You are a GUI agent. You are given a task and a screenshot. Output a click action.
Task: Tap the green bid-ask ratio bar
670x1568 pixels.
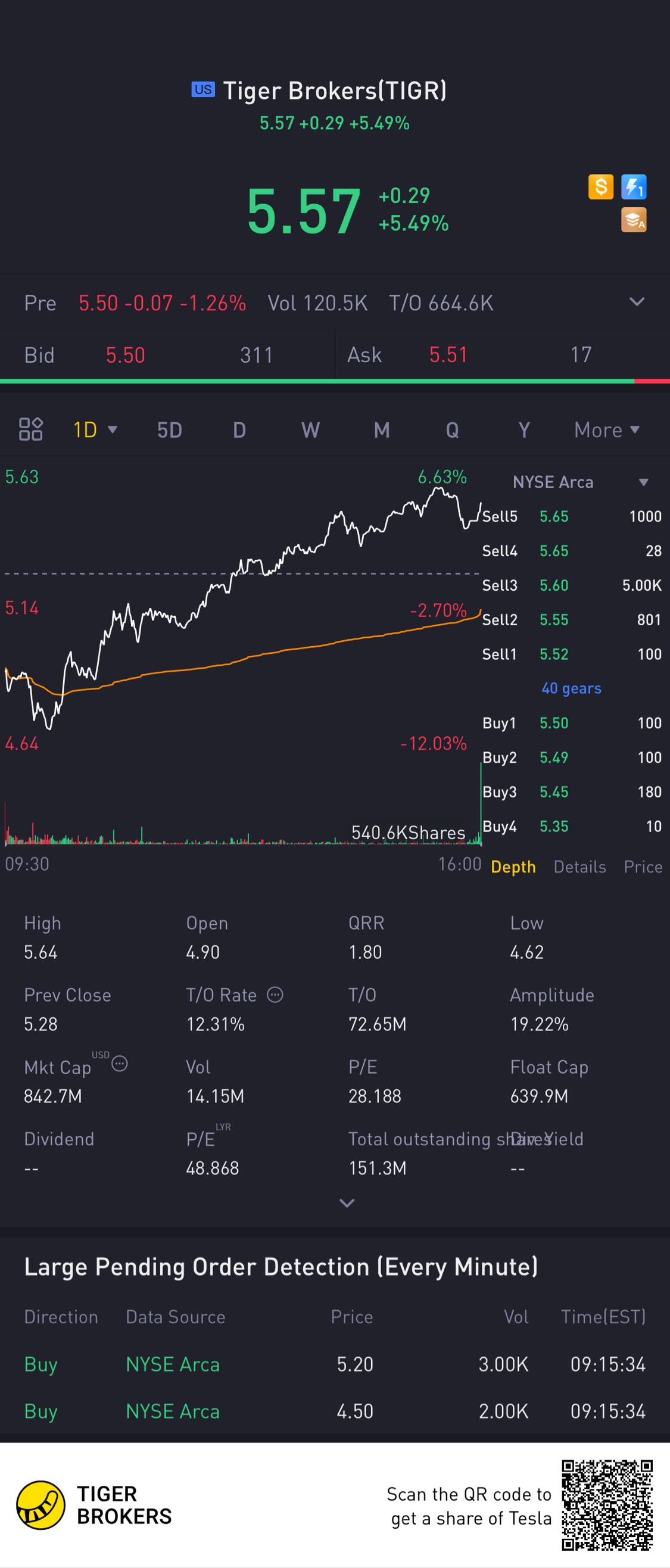316,381
